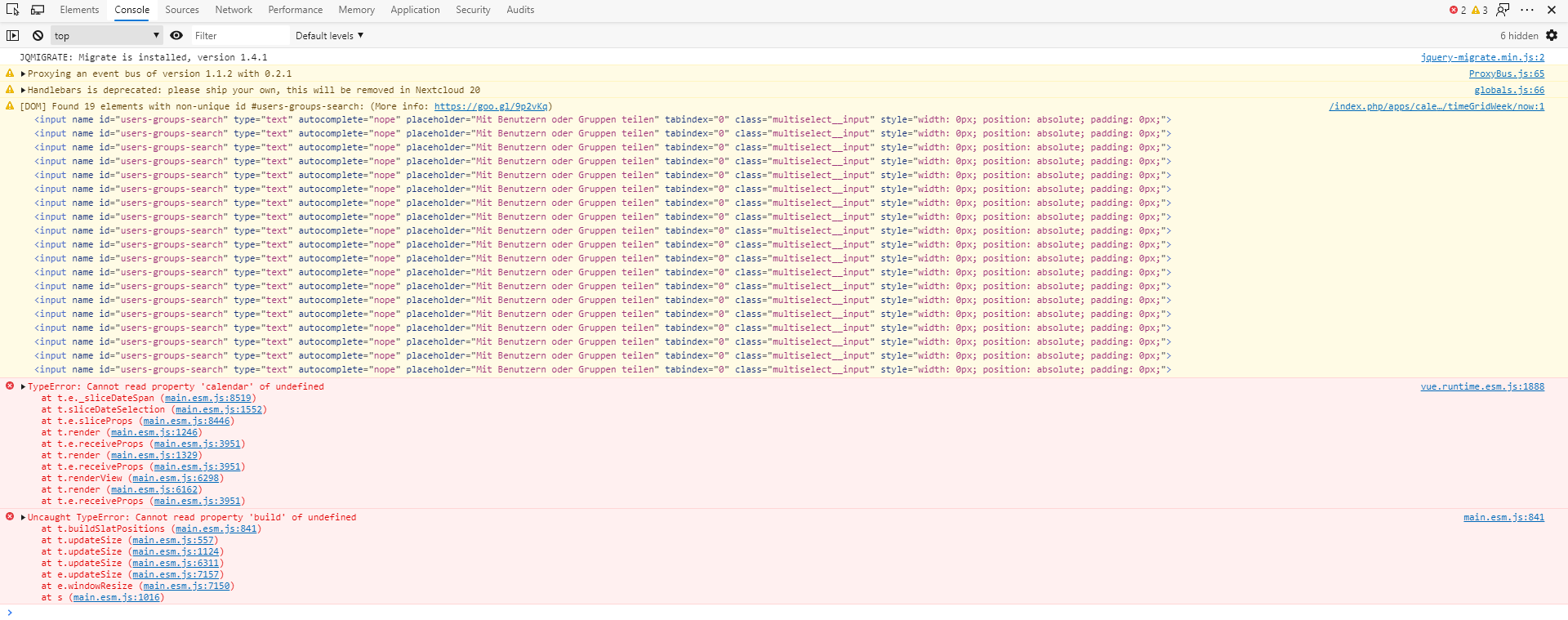Click the warning icon beside the [DOM] message
This screenshot has height=620, width=1568.
pyautogui.click(x=10, y=106)
